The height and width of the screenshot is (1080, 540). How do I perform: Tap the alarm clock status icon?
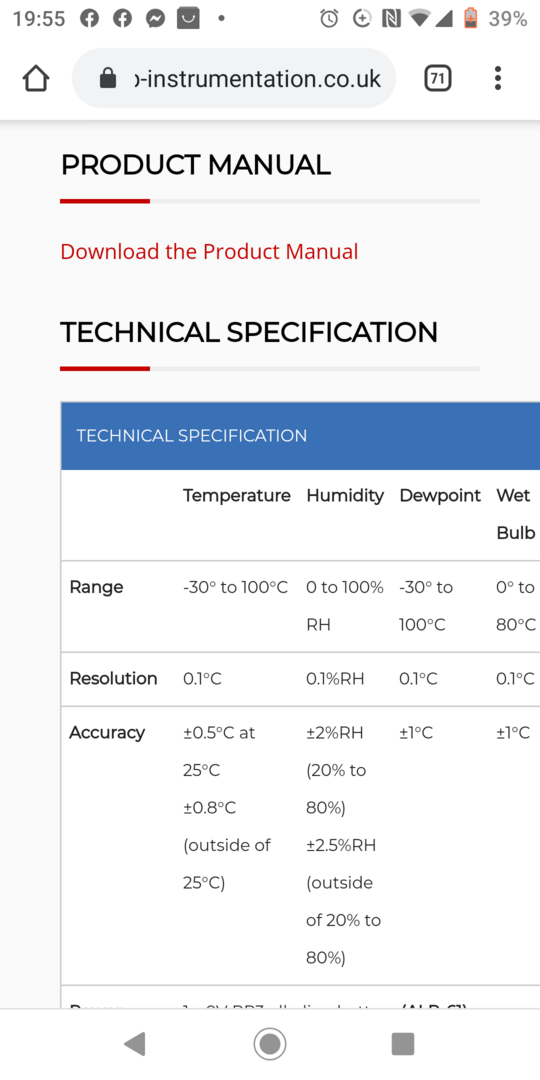click(329, 19)
